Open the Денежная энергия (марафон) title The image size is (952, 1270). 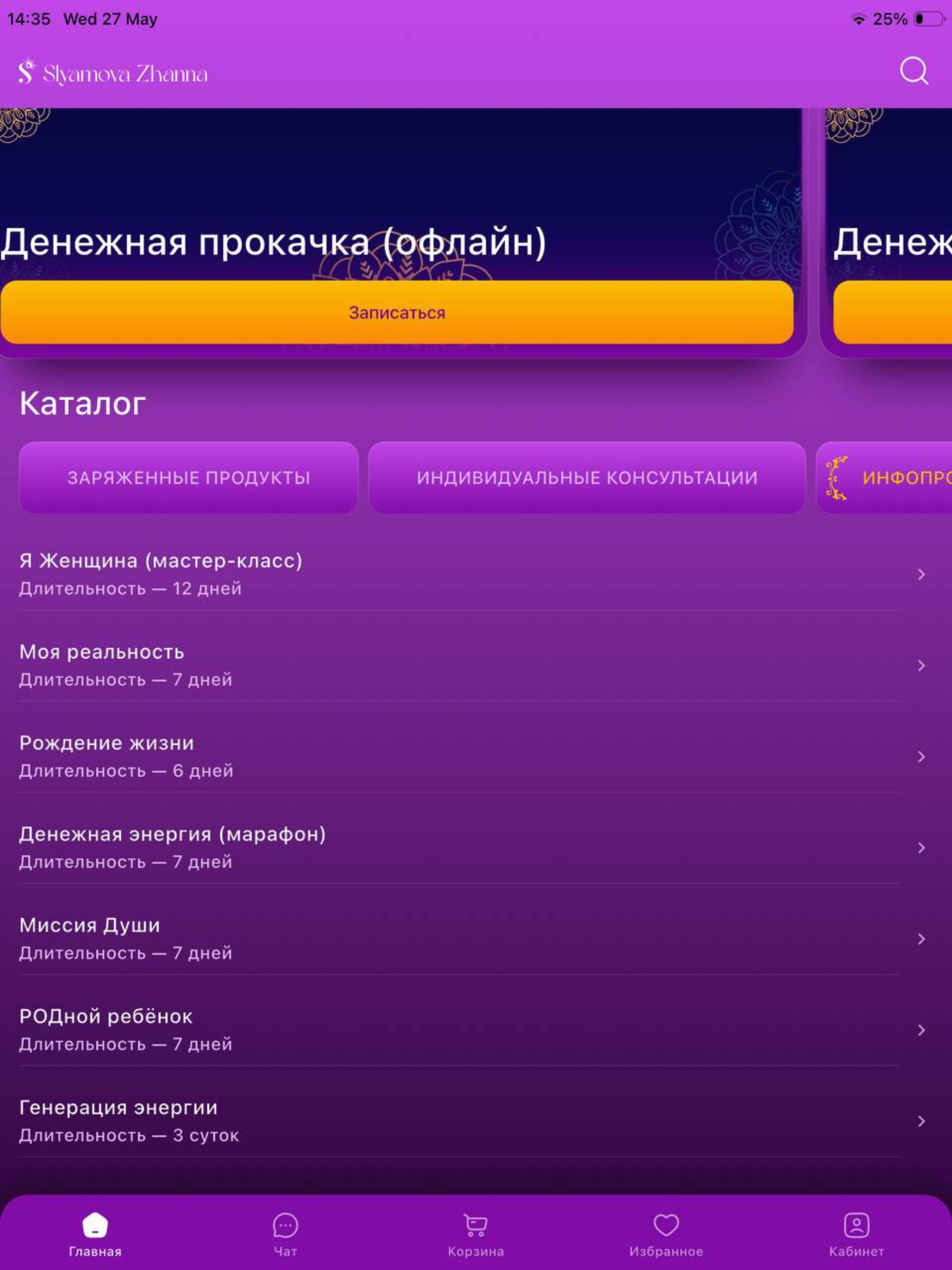pos(172,834)
